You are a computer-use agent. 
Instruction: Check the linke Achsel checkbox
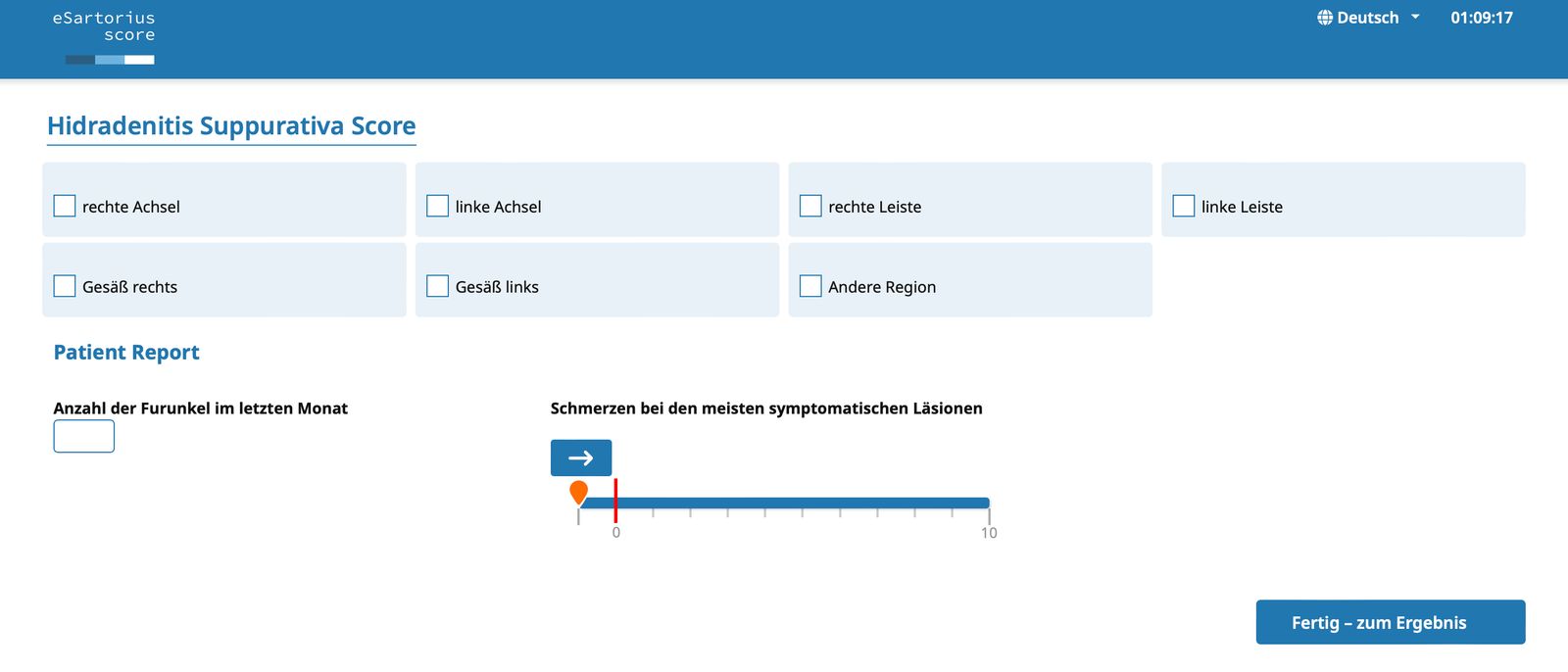point(438,206)
